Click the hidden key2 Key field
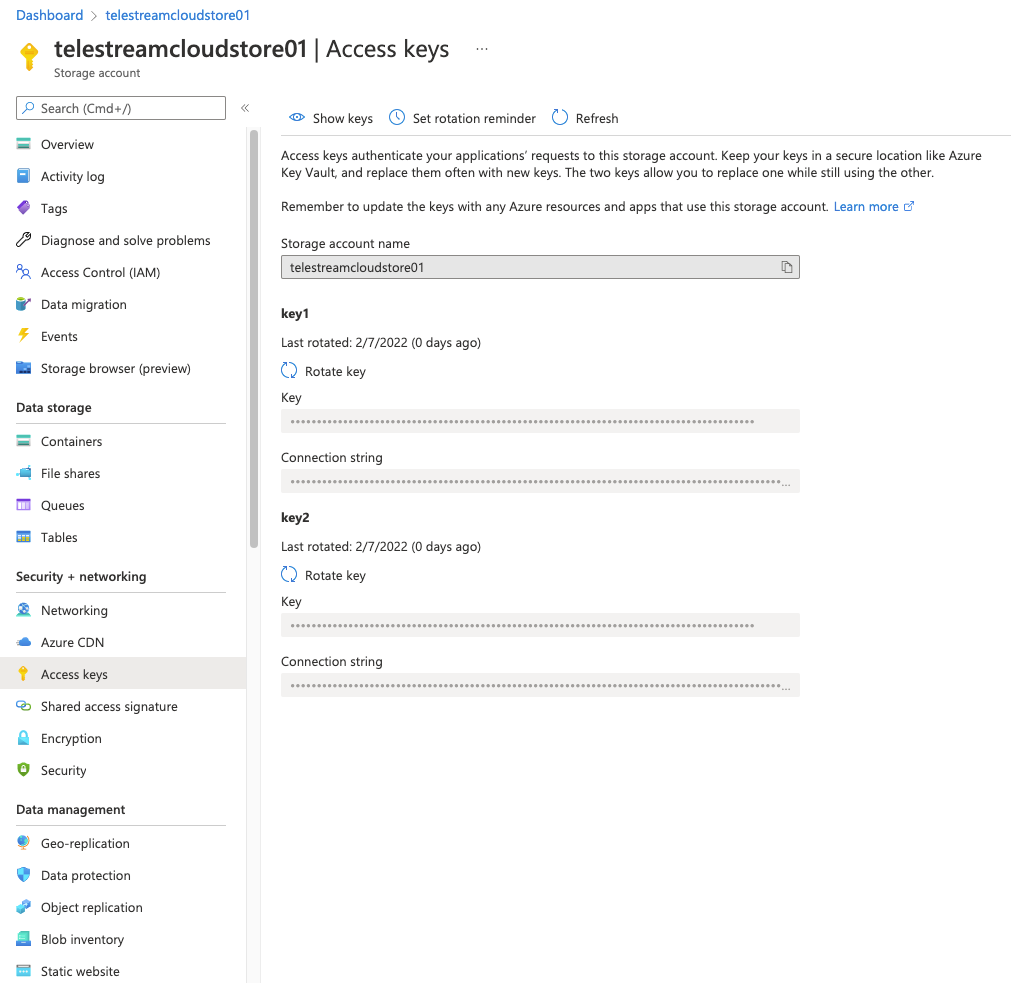This screenshot has width=1011, height=983. click(x=540, y=625)
